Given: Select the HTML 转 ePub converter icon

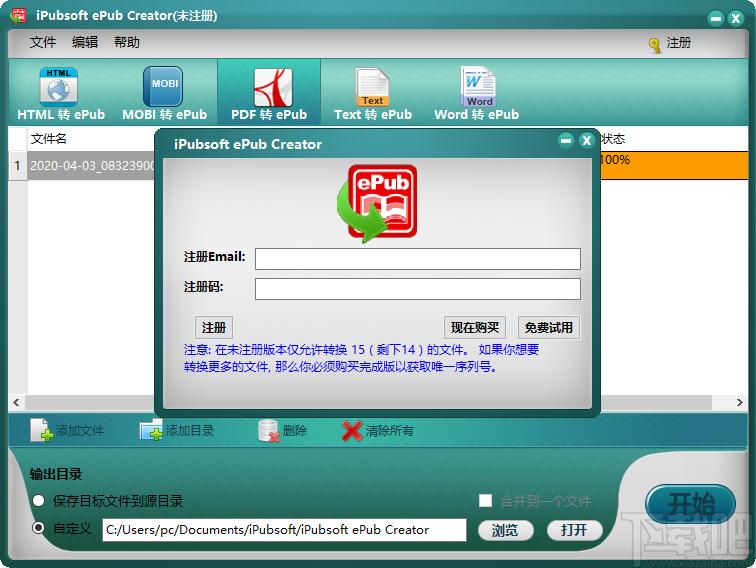Looking at the screenshot, I should [59, 87].
